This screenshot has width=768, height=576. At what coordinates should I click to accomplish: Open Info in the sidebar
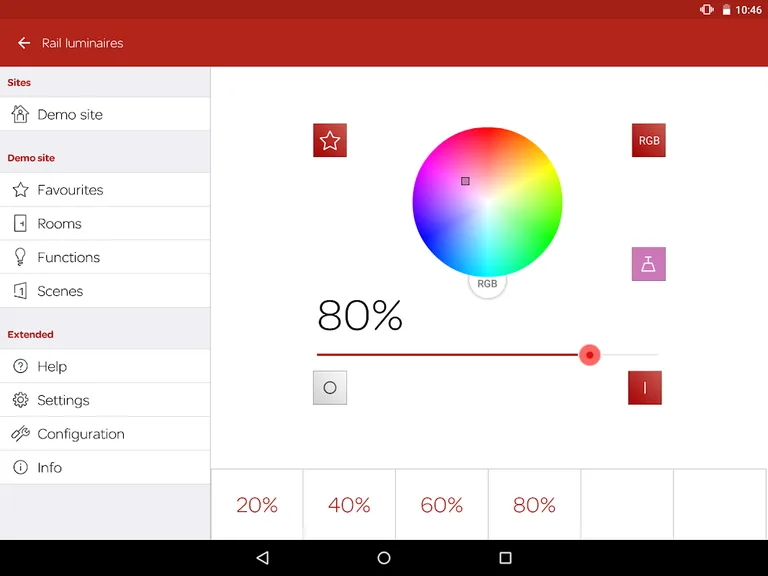click(105, 468)
